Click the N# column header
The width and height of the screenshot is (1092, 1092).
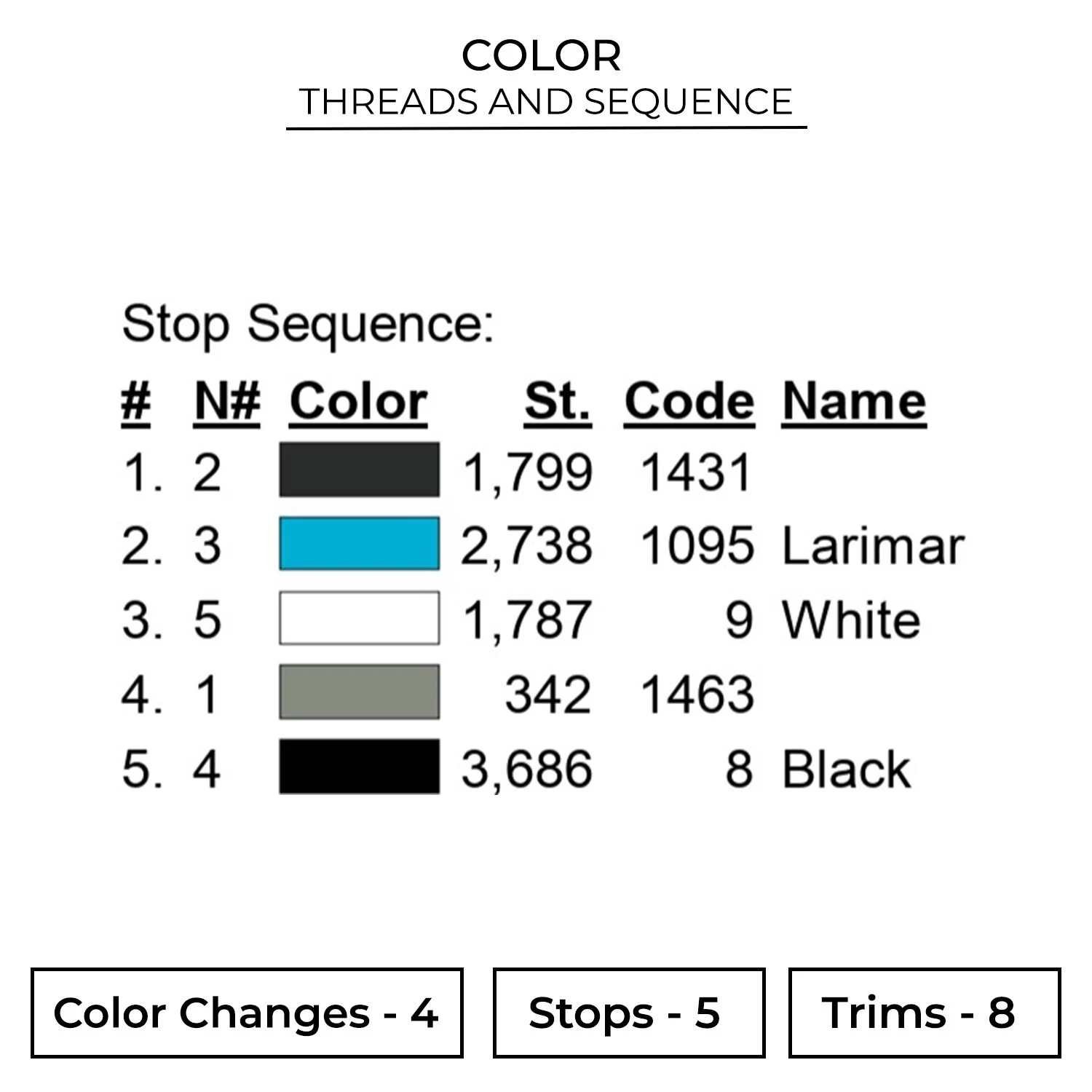click(227, 401)
